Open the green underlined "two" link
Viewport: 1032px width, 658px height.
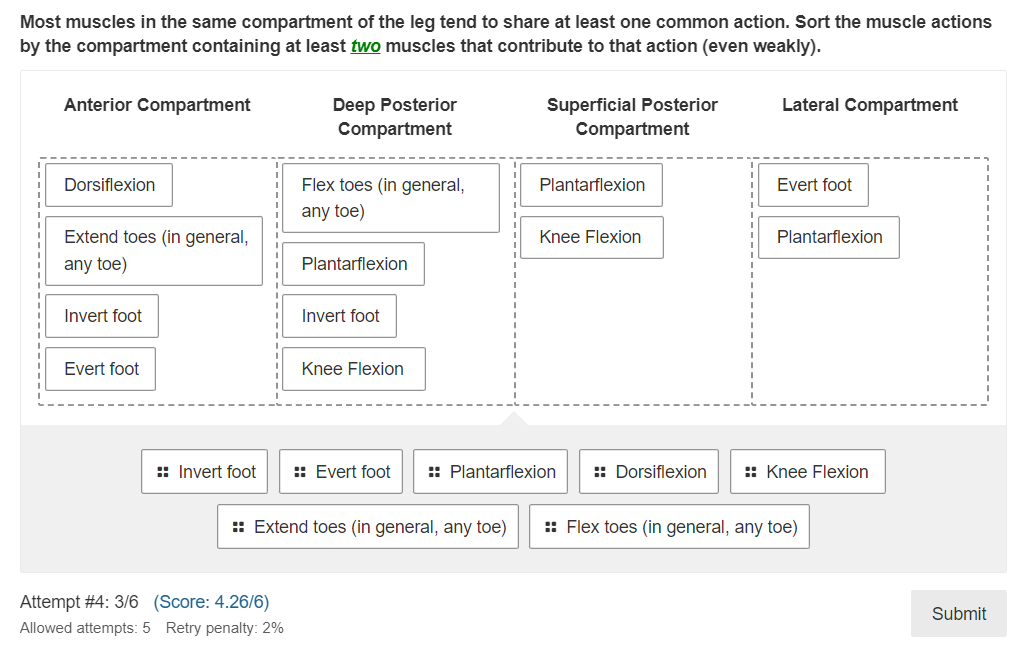click(365, 47)
